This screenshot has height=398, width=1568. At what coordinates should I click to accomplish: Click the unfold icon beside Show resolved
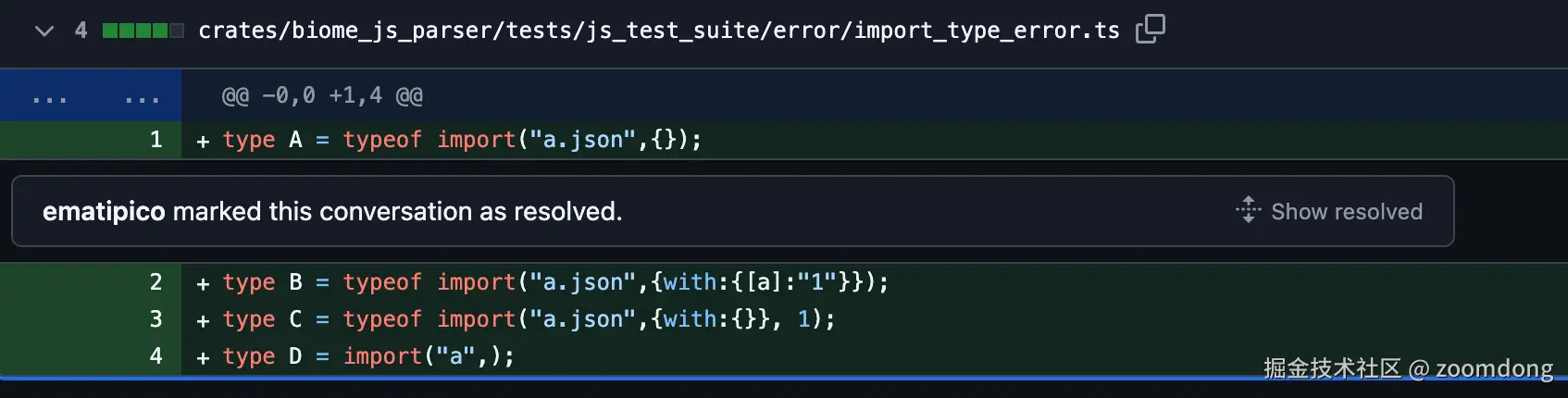[1248, 210]
